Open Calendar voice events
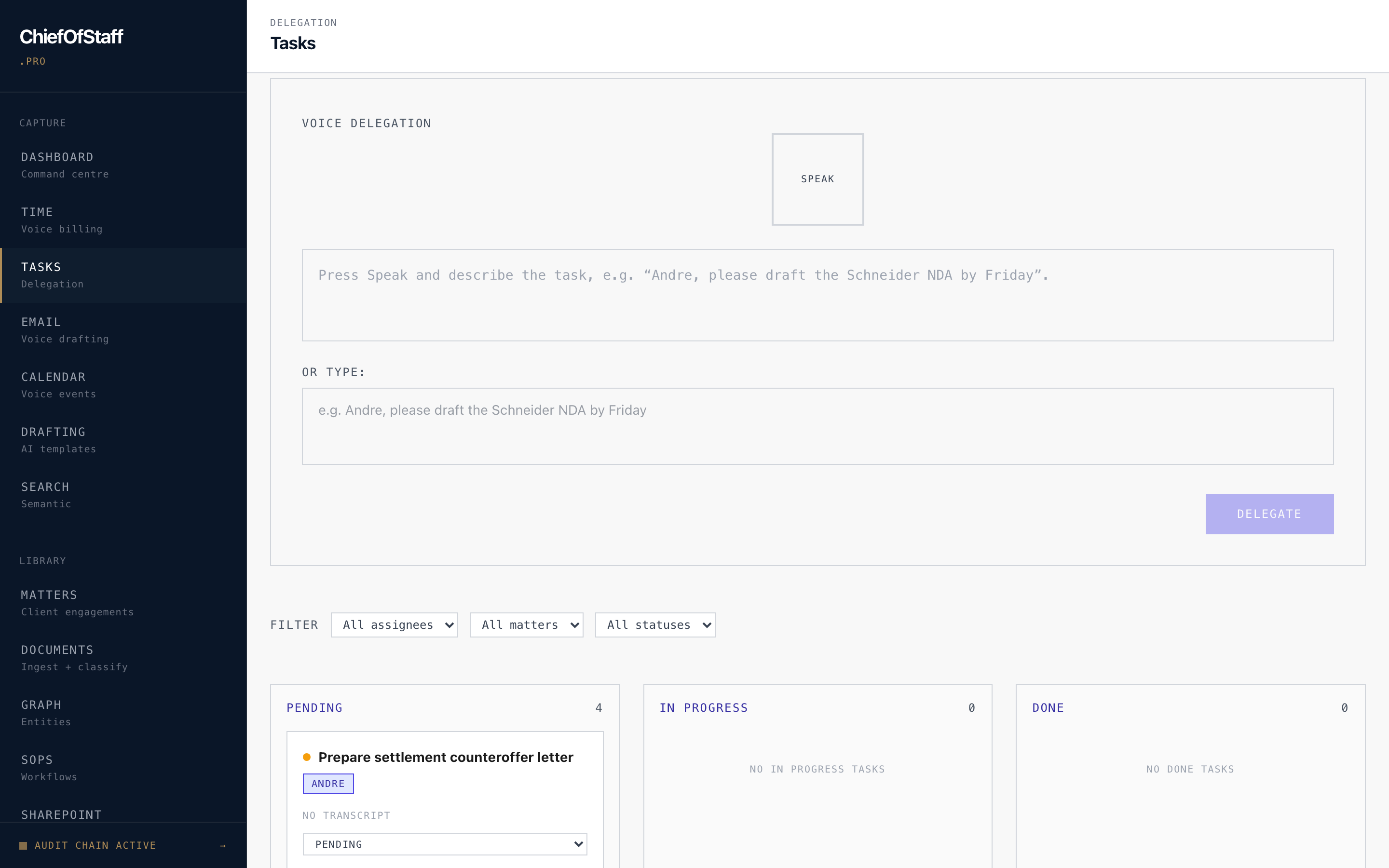This screenshot has width=1389, height=868. 123,385
